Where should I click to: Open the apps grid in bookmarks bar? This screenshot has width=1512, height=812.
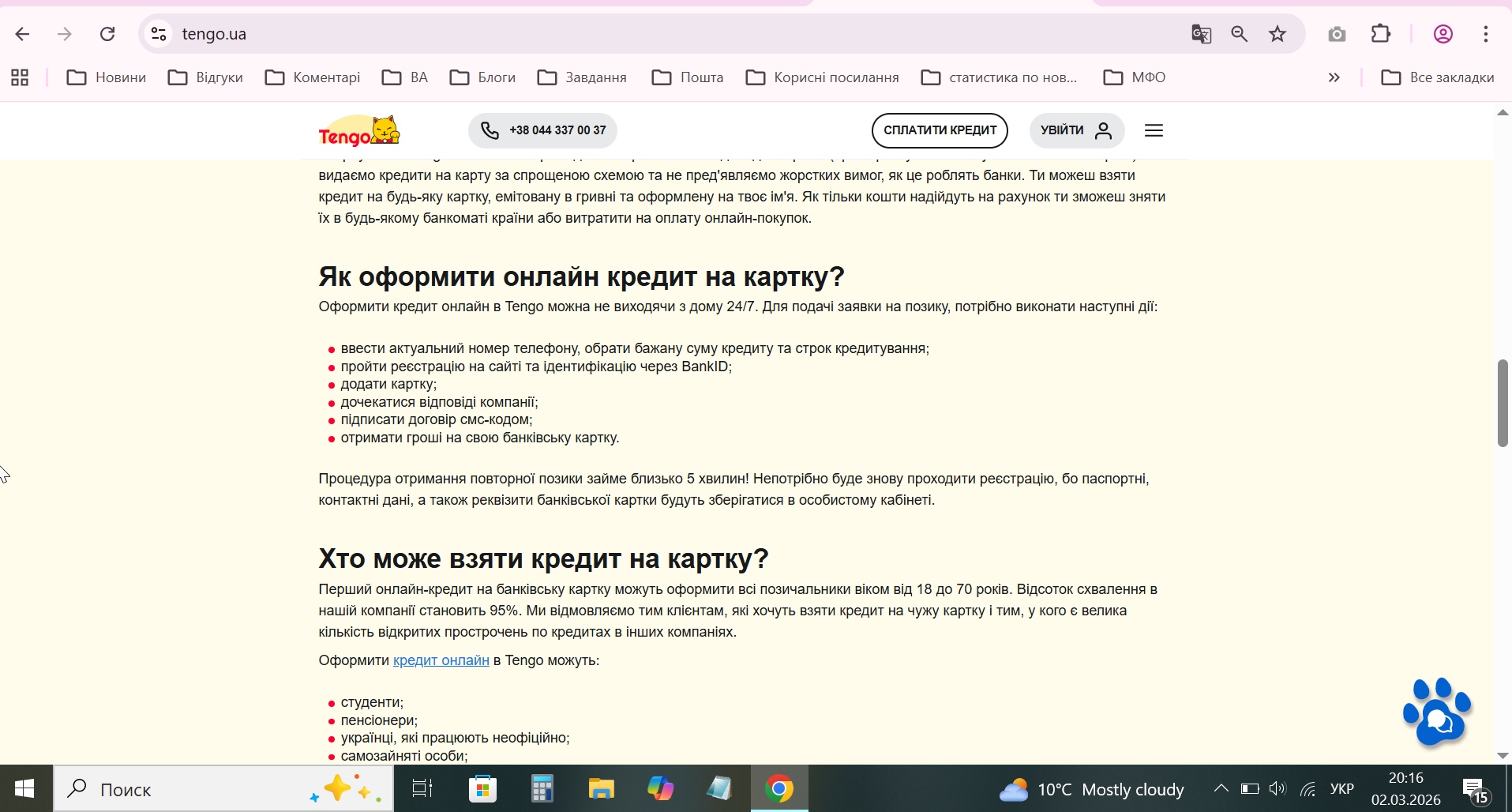(x=20, y=77)
